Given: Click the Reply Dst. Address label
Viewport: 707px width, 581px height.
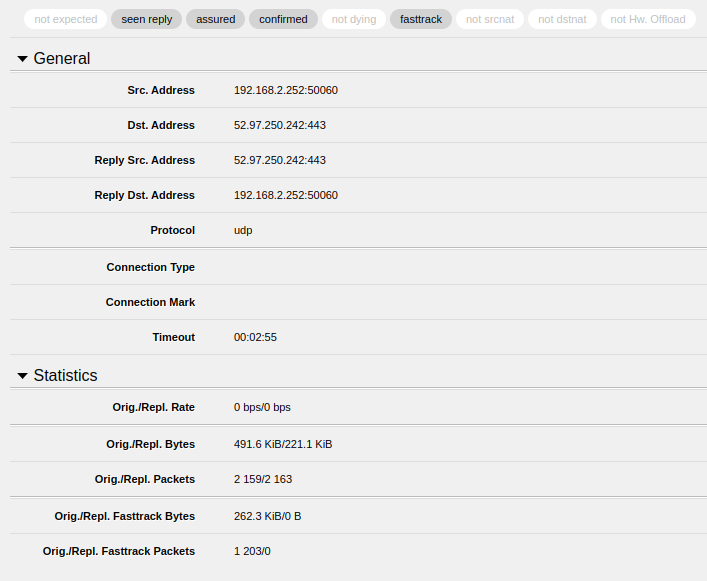Looking at the screenshot, I should 145,195.
